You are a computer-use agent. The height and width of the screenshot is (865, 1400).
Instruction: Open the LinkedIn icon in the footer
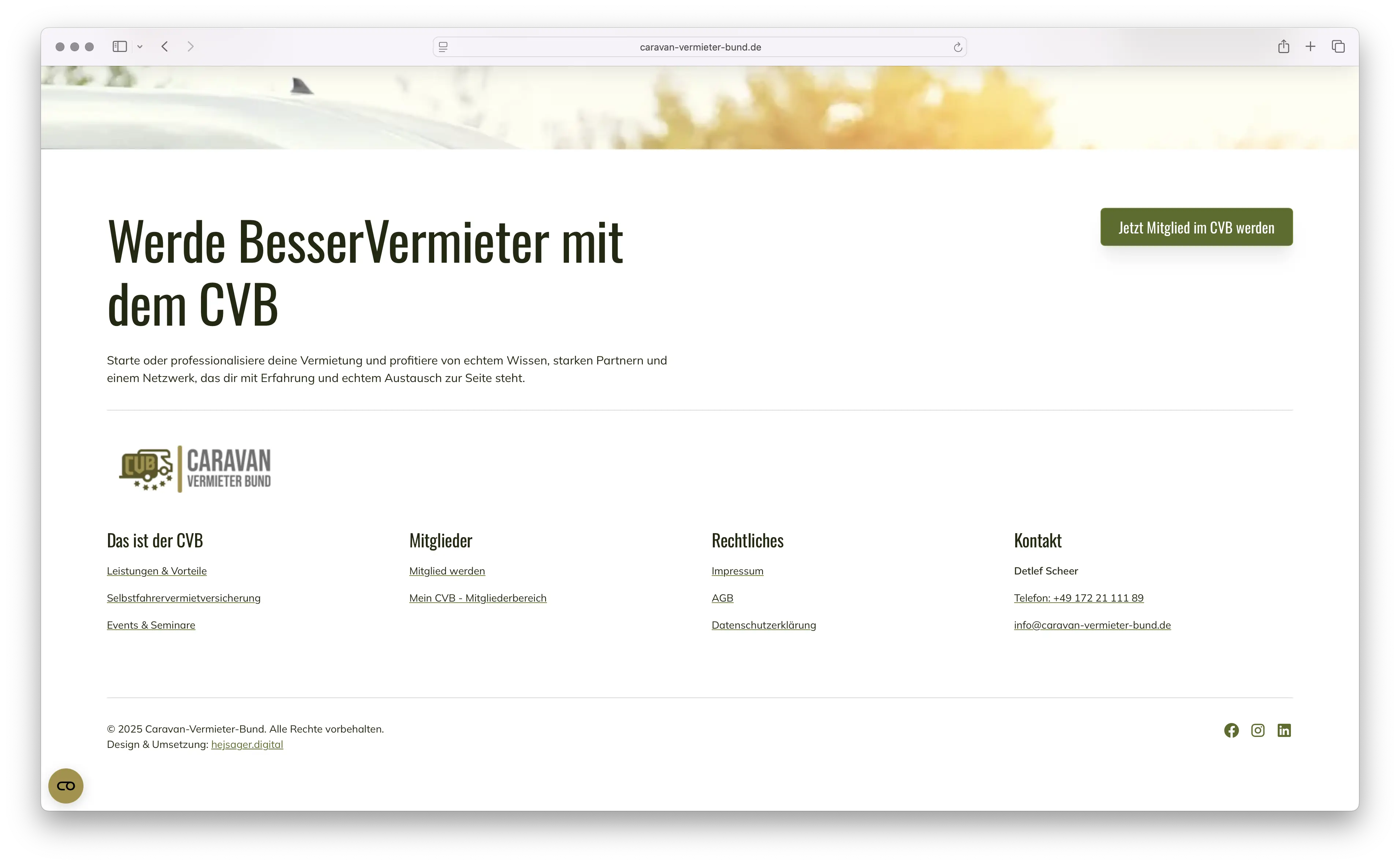[1284, 731]
